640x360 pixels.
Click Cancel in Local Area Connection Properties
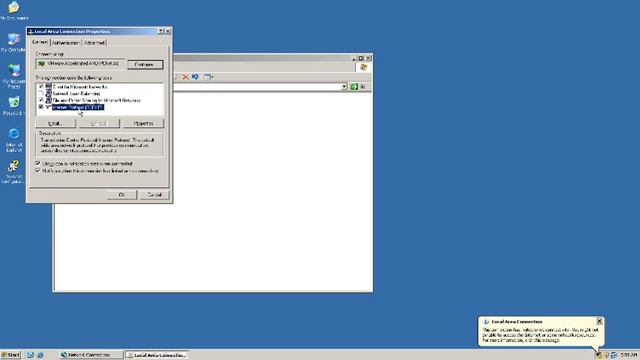[154, 195]
